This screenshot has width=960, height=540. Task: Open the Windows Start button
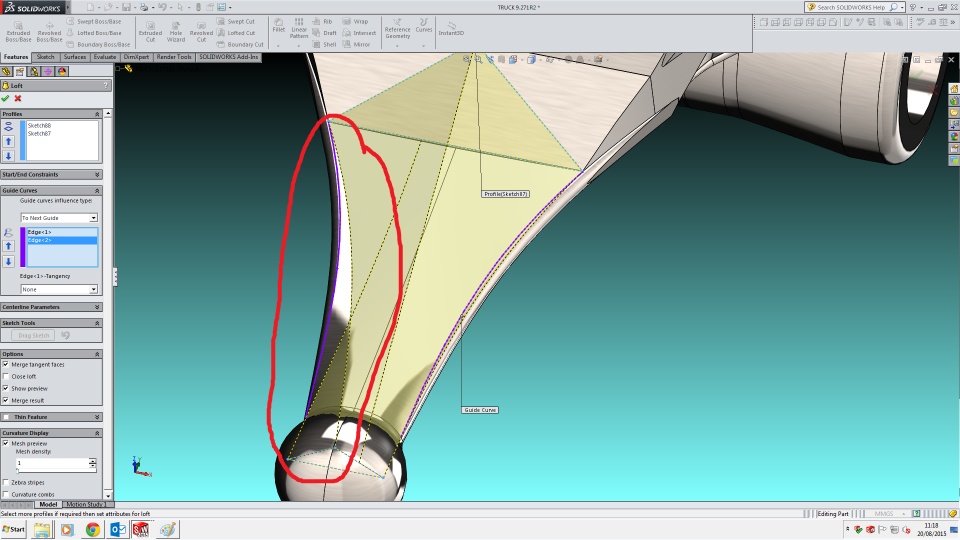[x=13, y=530]
